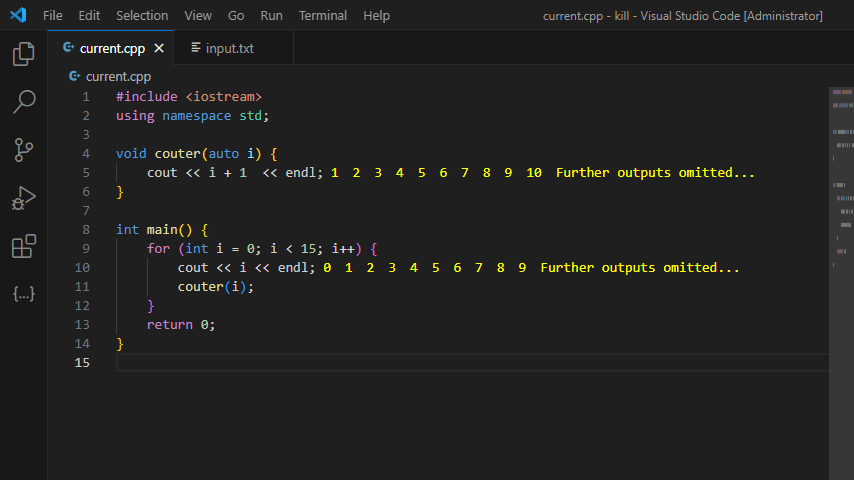Click the text file icon in input.txt tab
Viewport: 854px width, 480px height.
pyautogui.click(x=196, y=48)
